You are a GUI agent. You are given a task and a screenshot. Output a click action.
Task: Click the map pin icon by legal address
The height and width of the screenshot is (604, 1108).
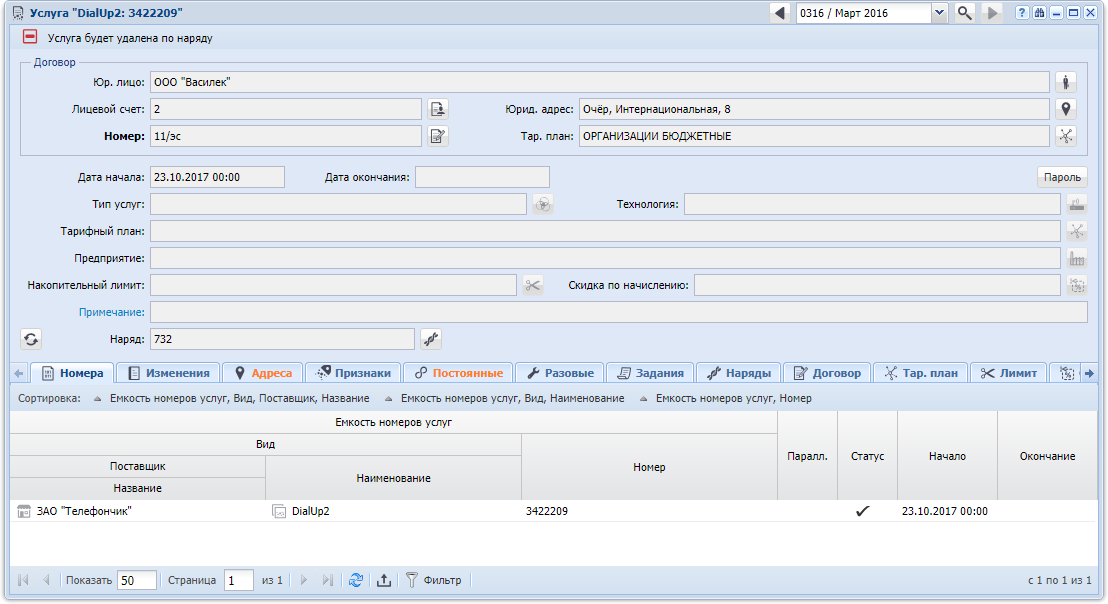pyautogui.click(x=1066, y=109)
